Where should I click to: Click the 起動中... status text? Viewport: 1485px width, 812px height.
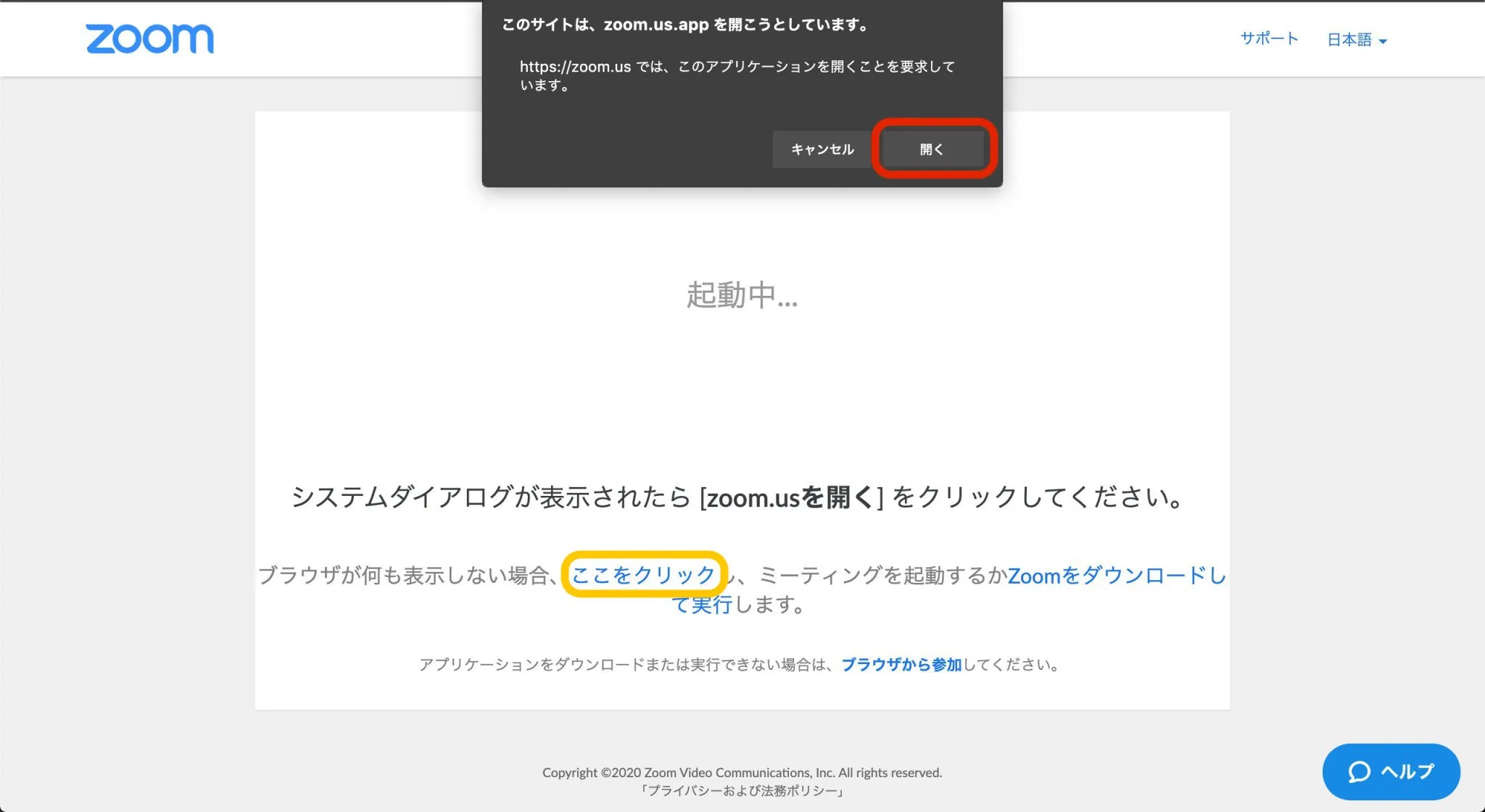pyautogui.click(x=742, y=295)
